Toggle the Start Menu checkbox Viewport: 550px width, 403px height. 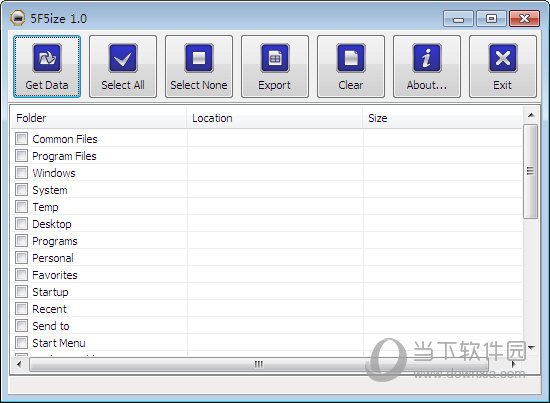[21, 343]
